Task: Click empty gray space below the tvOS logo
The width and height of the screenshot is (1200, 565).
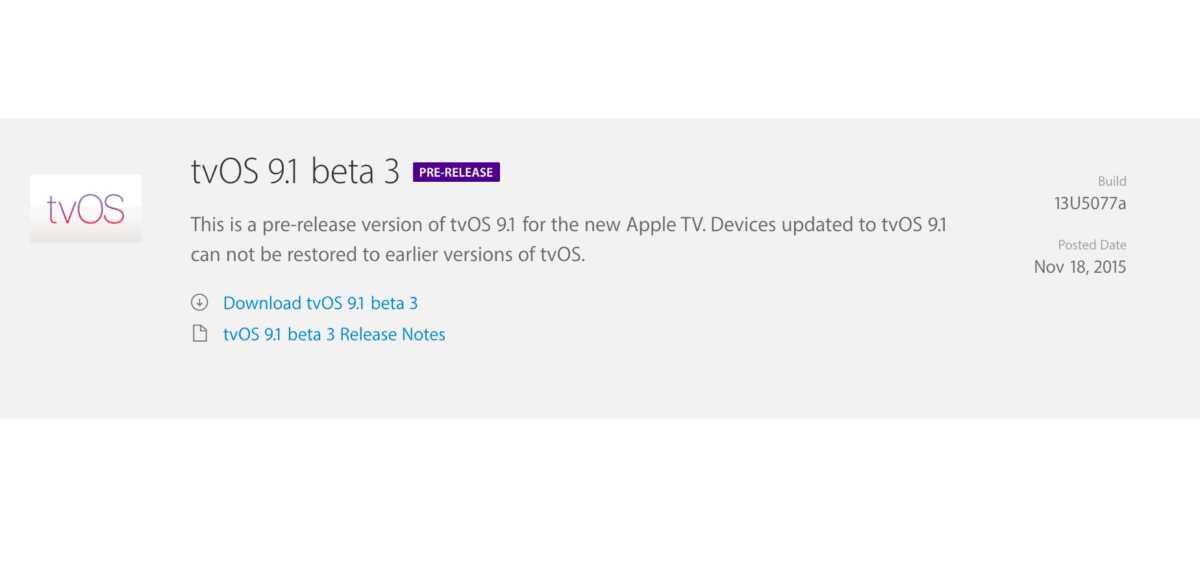Action: click(x=86, y=330)
